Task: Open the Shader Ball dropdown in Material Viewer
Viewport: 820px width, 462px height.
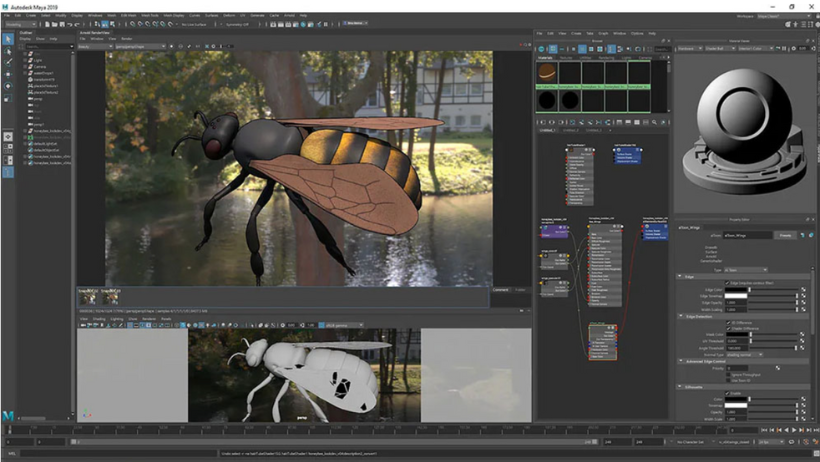Action: click(719, 49)
